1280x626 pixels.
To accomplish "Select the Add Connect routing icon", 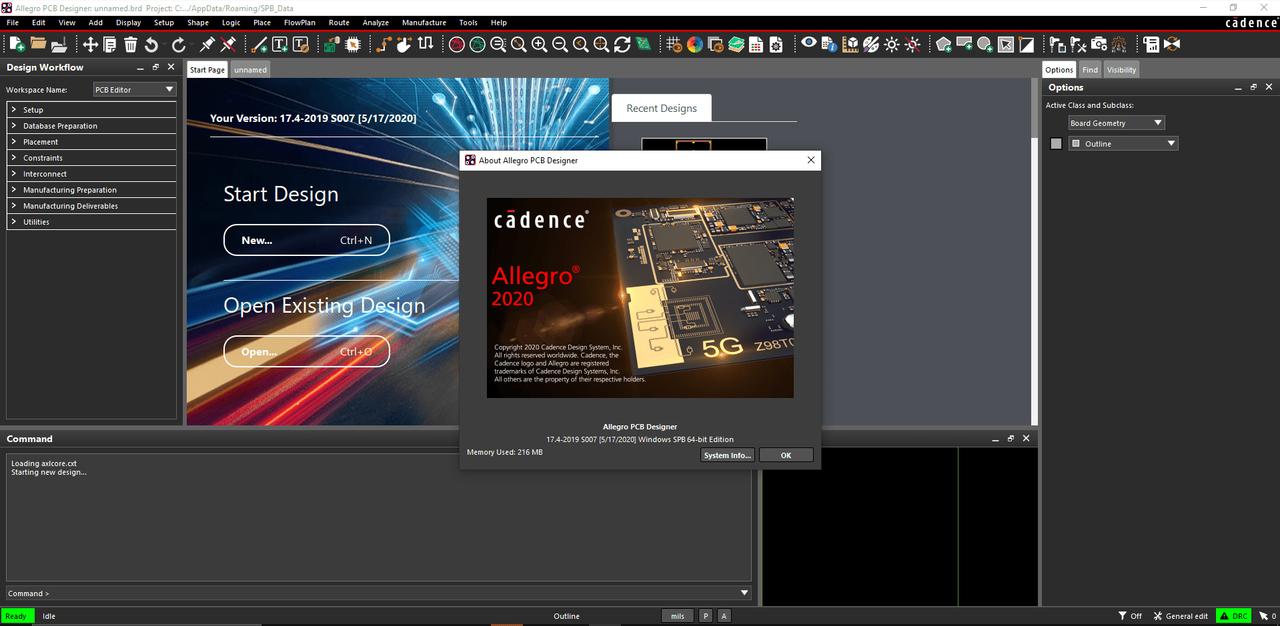I will [384, 44].
